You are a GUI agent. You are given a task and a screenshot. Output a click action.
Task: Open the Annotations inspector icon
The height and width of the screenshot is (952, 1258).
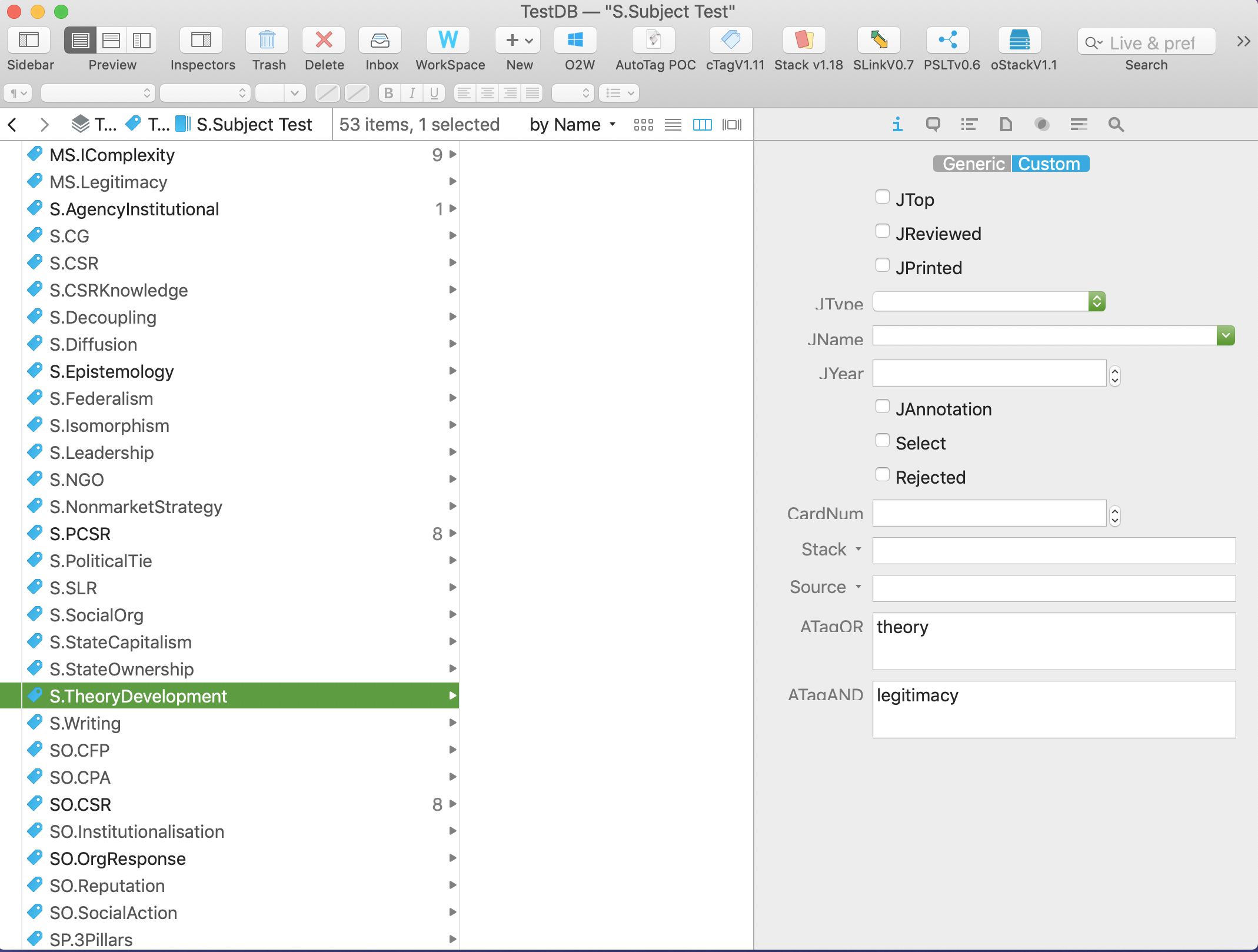933,125
